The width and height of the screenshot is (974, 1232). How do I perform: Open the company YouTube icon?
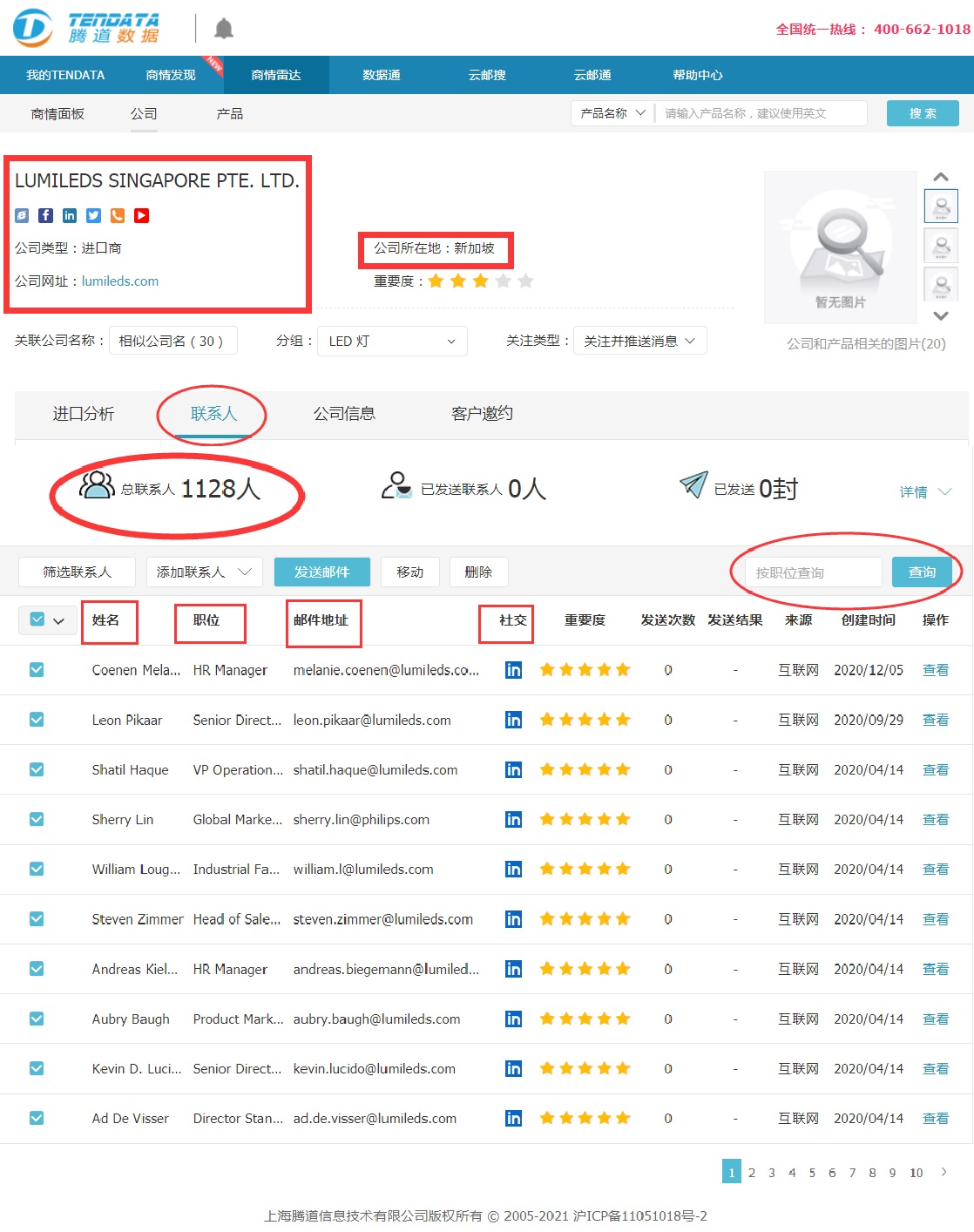tap(142, 215)
